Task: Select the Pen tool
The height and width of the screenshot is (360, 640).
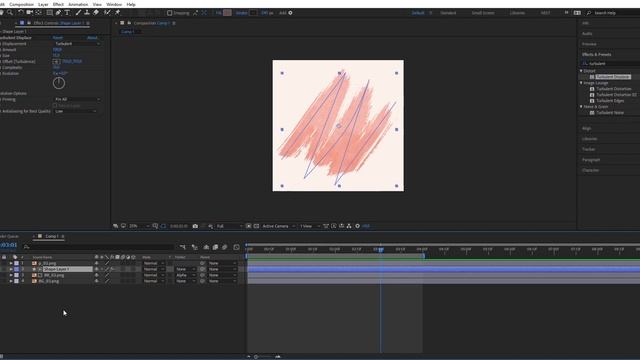Action: tap(58, 13)
